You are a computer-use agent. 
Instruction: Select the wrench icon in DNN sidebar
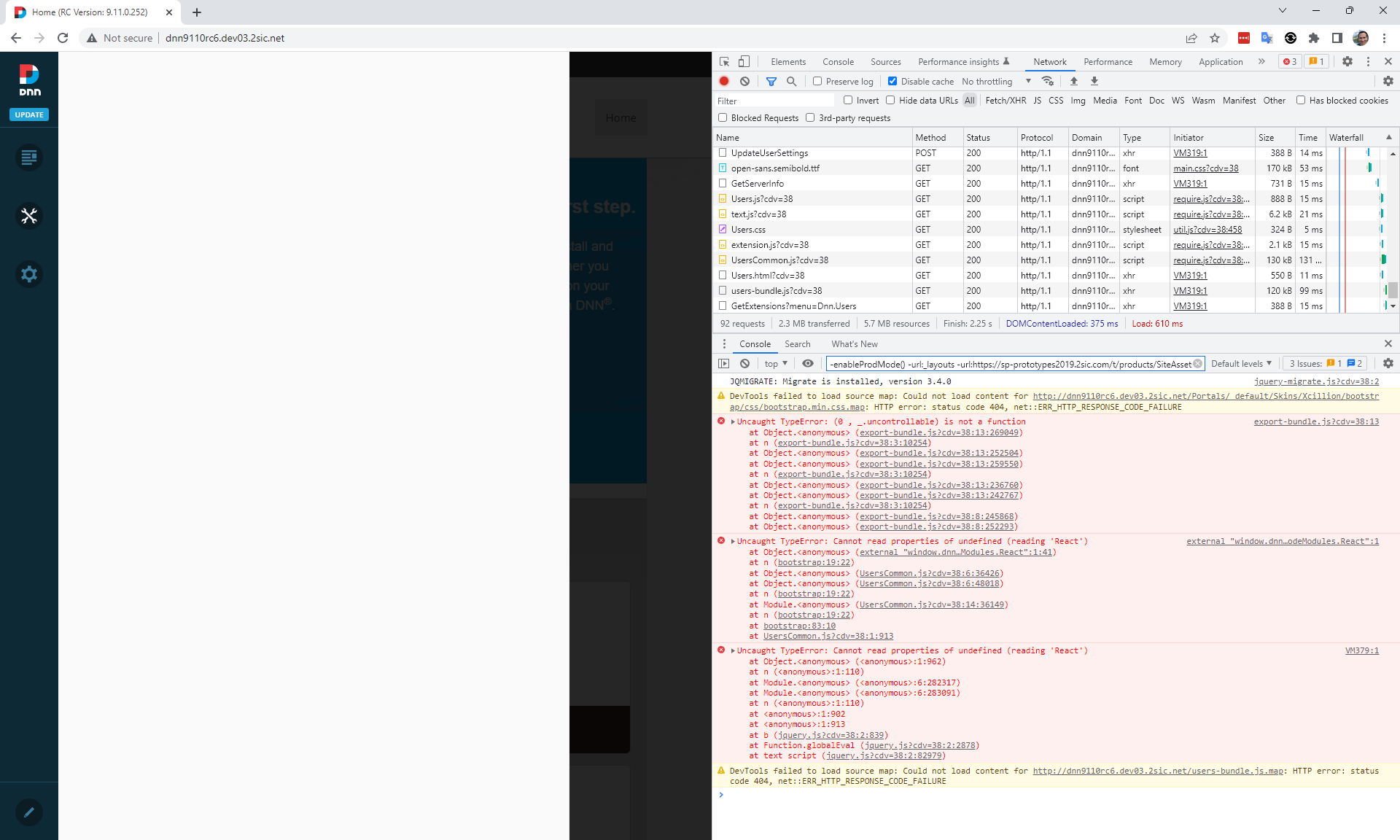[x=29, y=216]
